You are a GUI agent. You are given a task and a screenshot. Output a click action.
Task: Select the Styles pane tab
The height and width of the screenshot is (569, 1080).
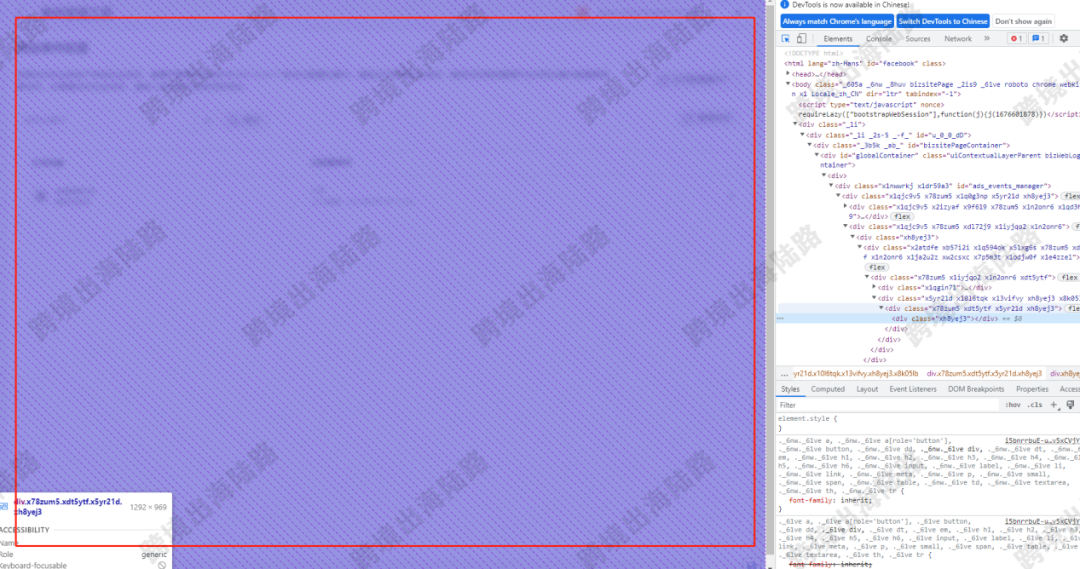[x=790, y=389]
